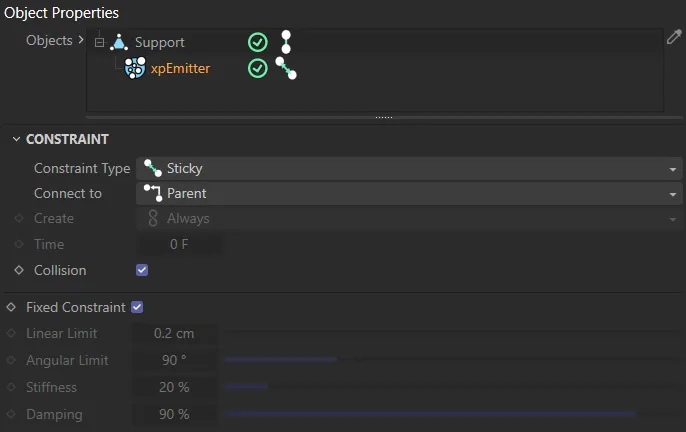Image resolution: width=686 pixels, height=432 pixels.
Task: Select Support in the objects list
Action: click(x=160, y=43)
